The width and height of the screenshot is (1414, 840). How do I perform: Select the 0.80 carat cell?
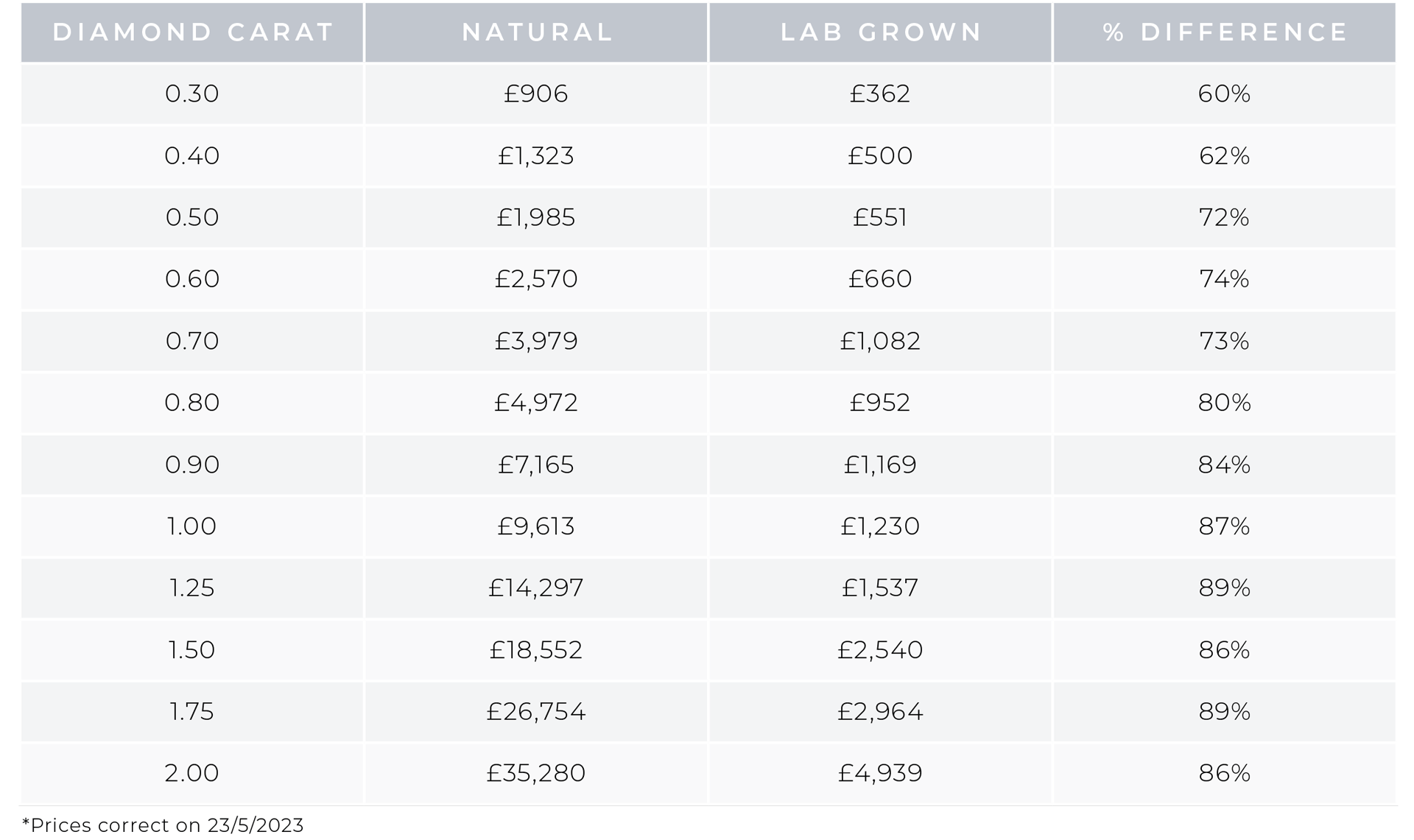point(192,403)
